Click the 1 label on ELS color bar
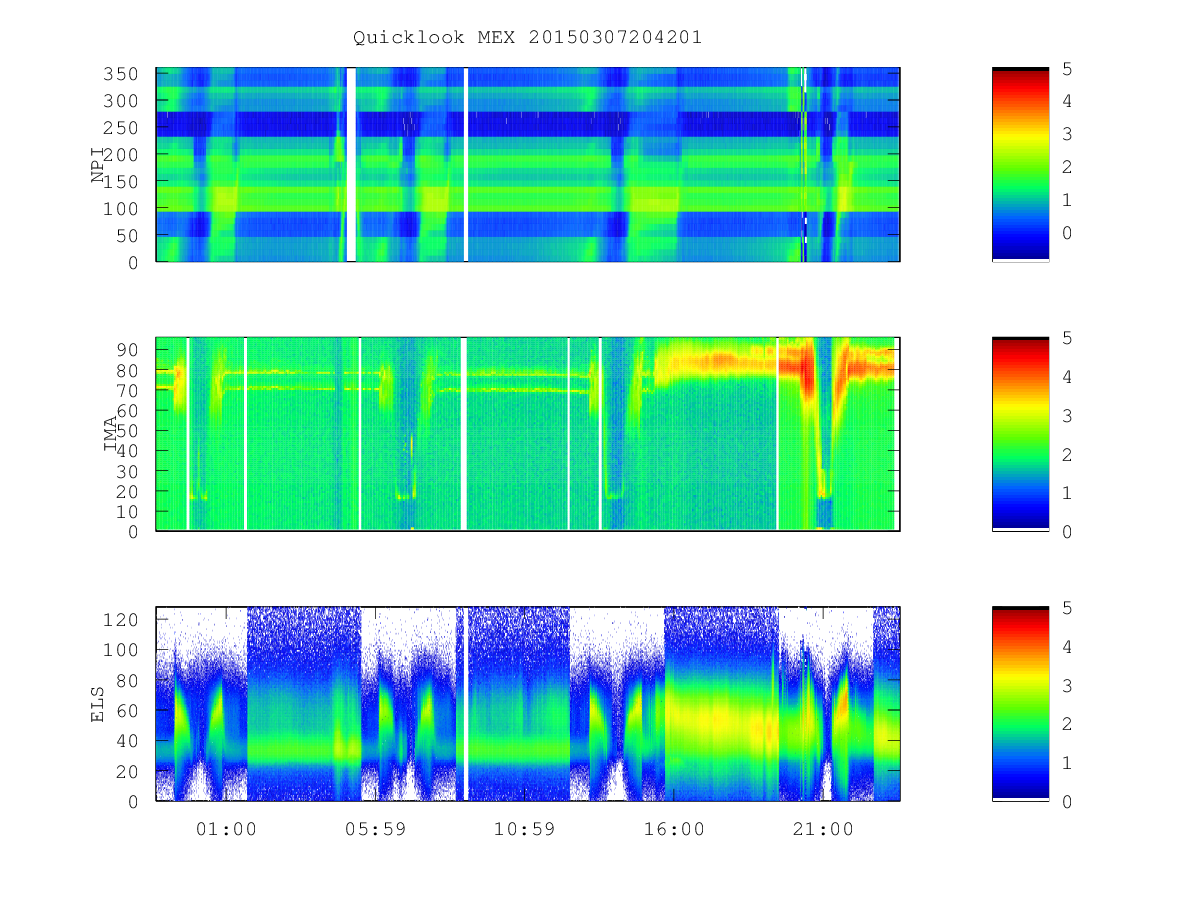 coord(1067,763)
